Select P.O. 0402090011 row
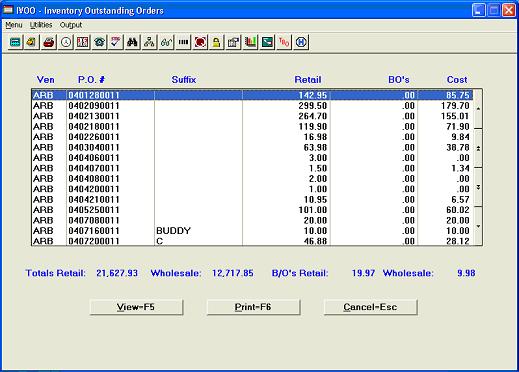This screenshot has height=372, width=519. point(253,106)
